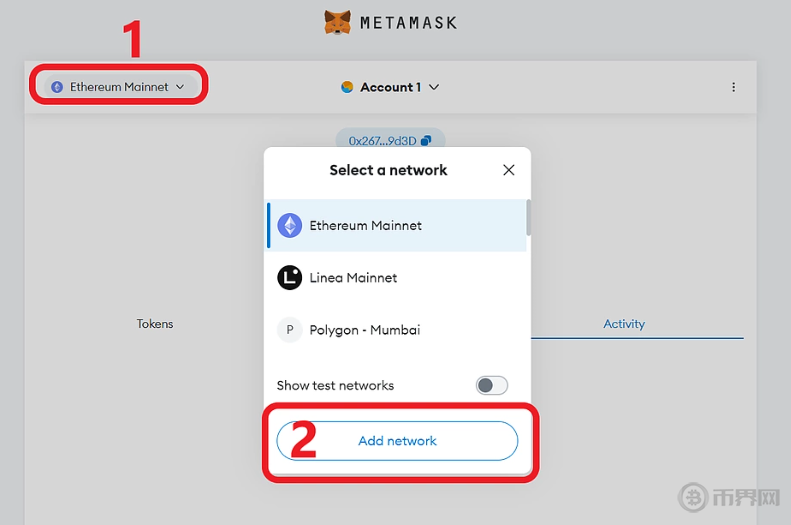Expand the Account 1 dropdown chevron
Image resolution: width=791 pixels, height=525 pixels.
point(434,87)
